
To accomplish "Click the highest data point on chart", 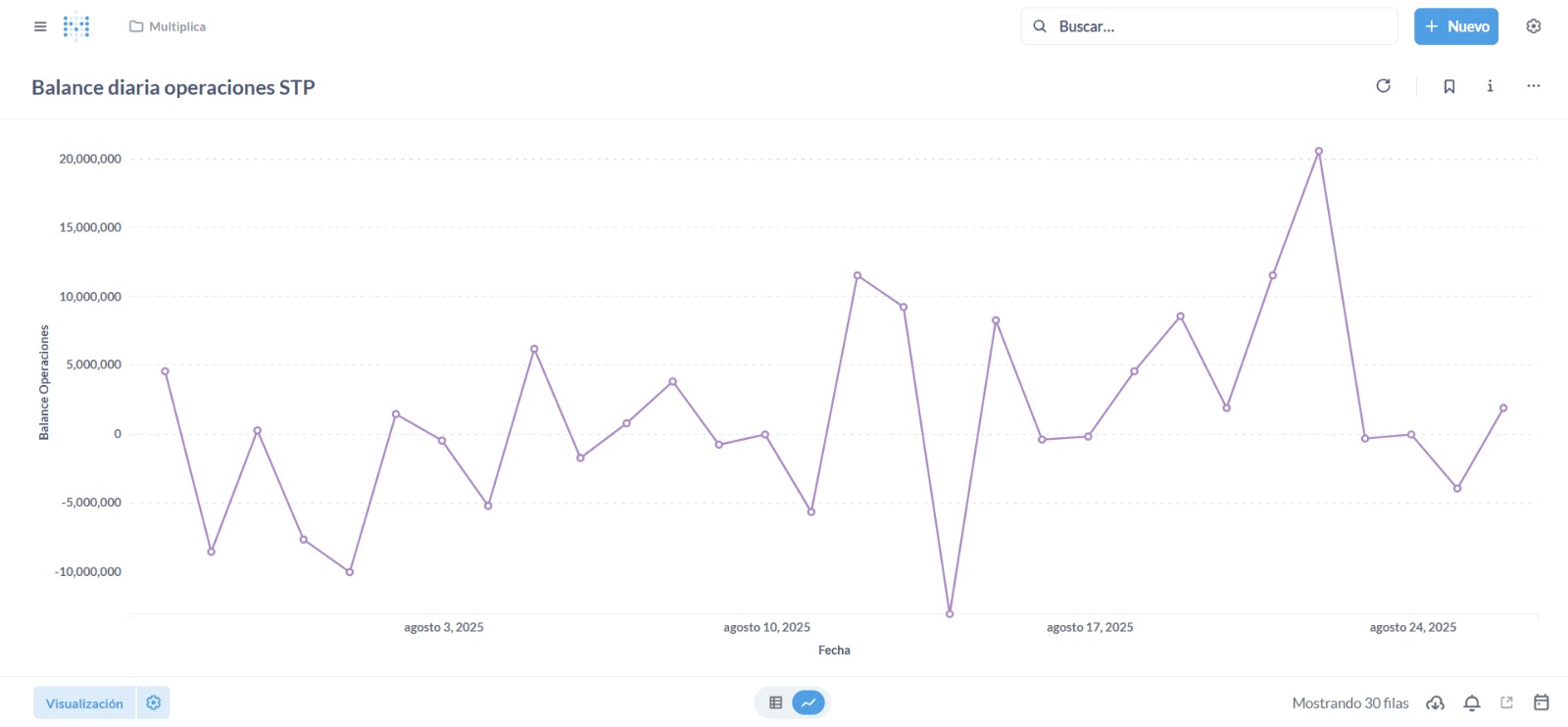I will pos(1319,152).
